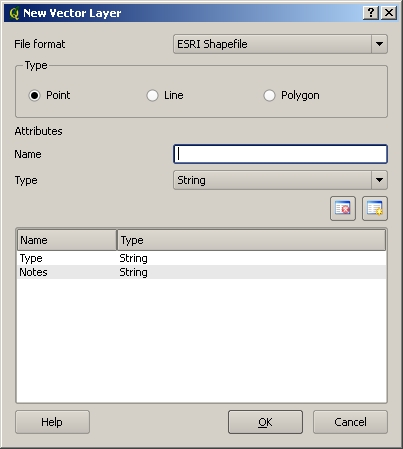Select the Point geometry type
The image size is (403, 449).
pos(34,96)
